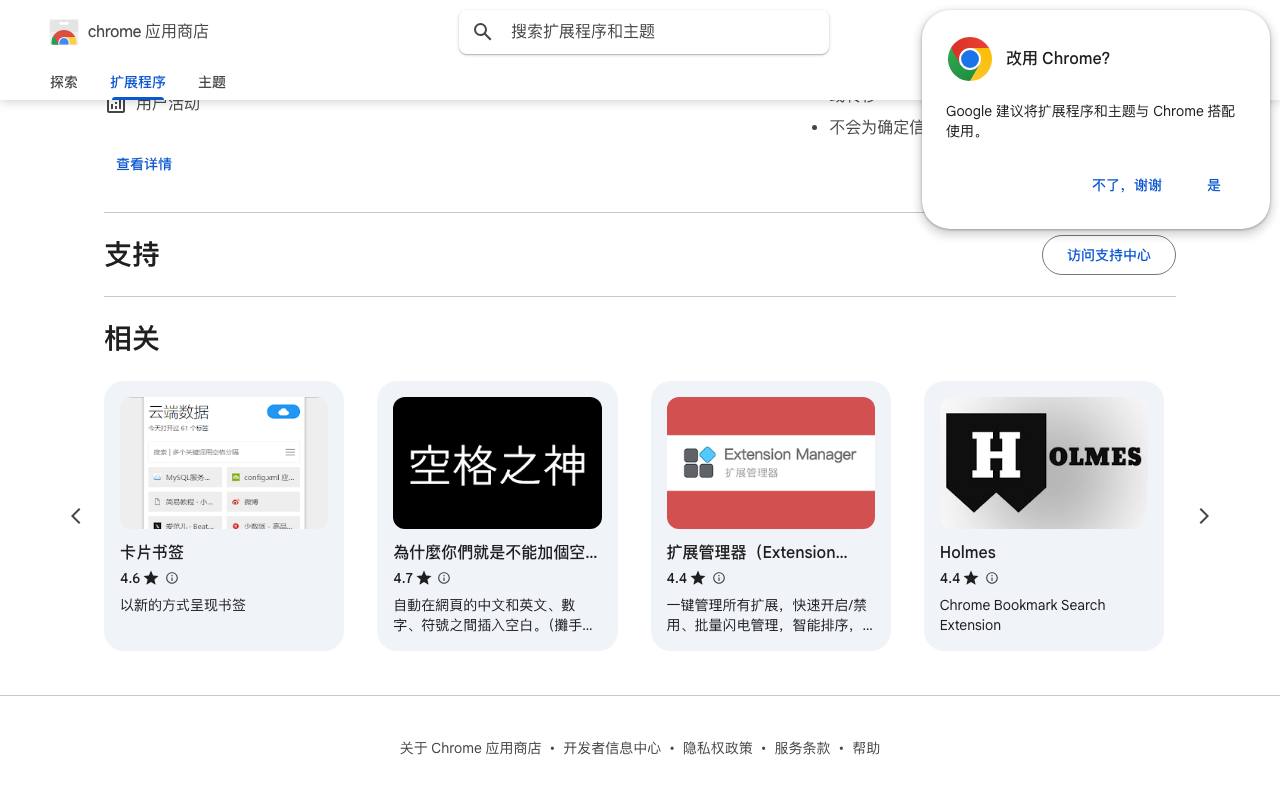Click the 支持 section heading
This screenshot has width=1280, height=800.
(x=132, y=255)
